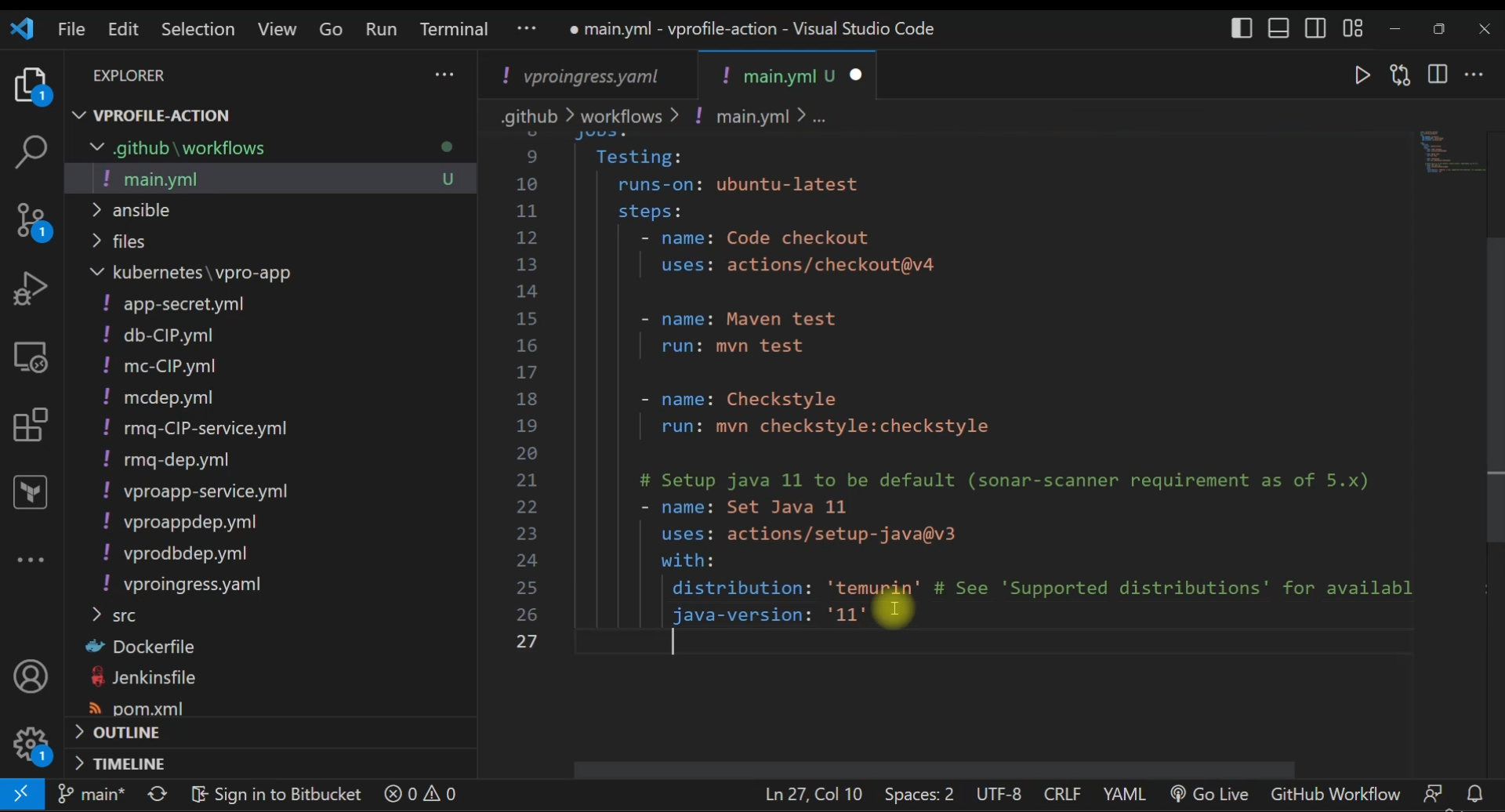Click the code minimap preview
Image resolution: width=1505 pixels, height=812 pixels.
(x=1452, y=152)
